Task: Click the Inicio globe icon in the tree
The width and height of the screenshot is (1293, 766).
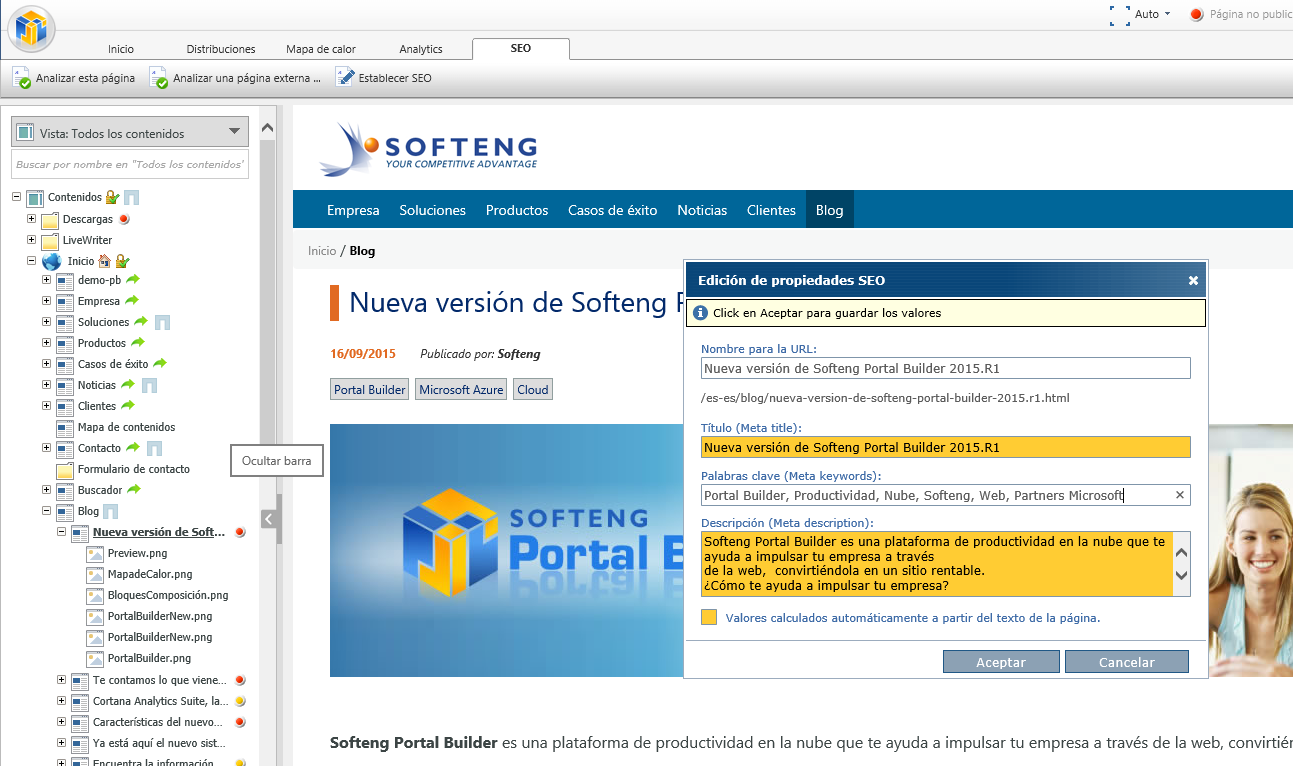Action: [51, 261]
